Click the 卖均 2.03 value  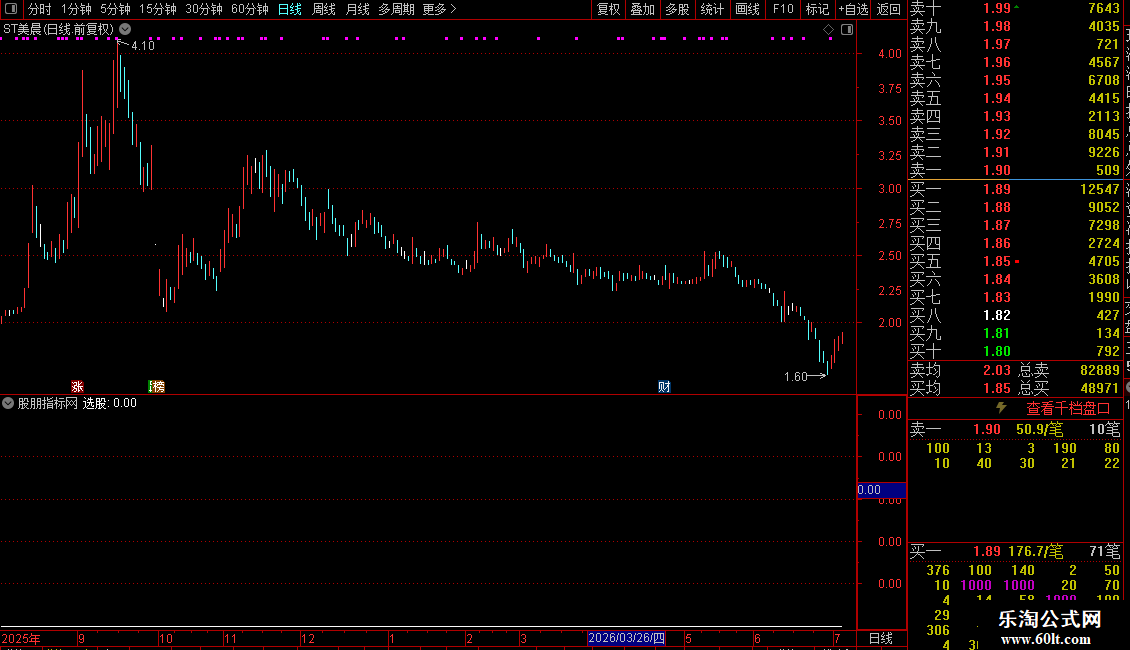(997, 370)
